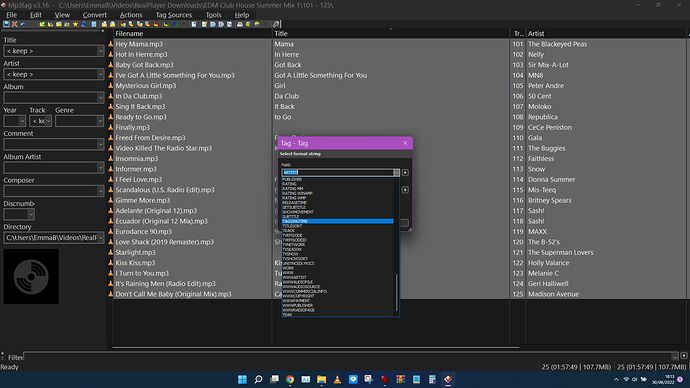Image resolution: width=690 pixels, height=388 pixels.
Task: Collapse the Field combo box arrow in dialog
Action: [x=396, y=172]
